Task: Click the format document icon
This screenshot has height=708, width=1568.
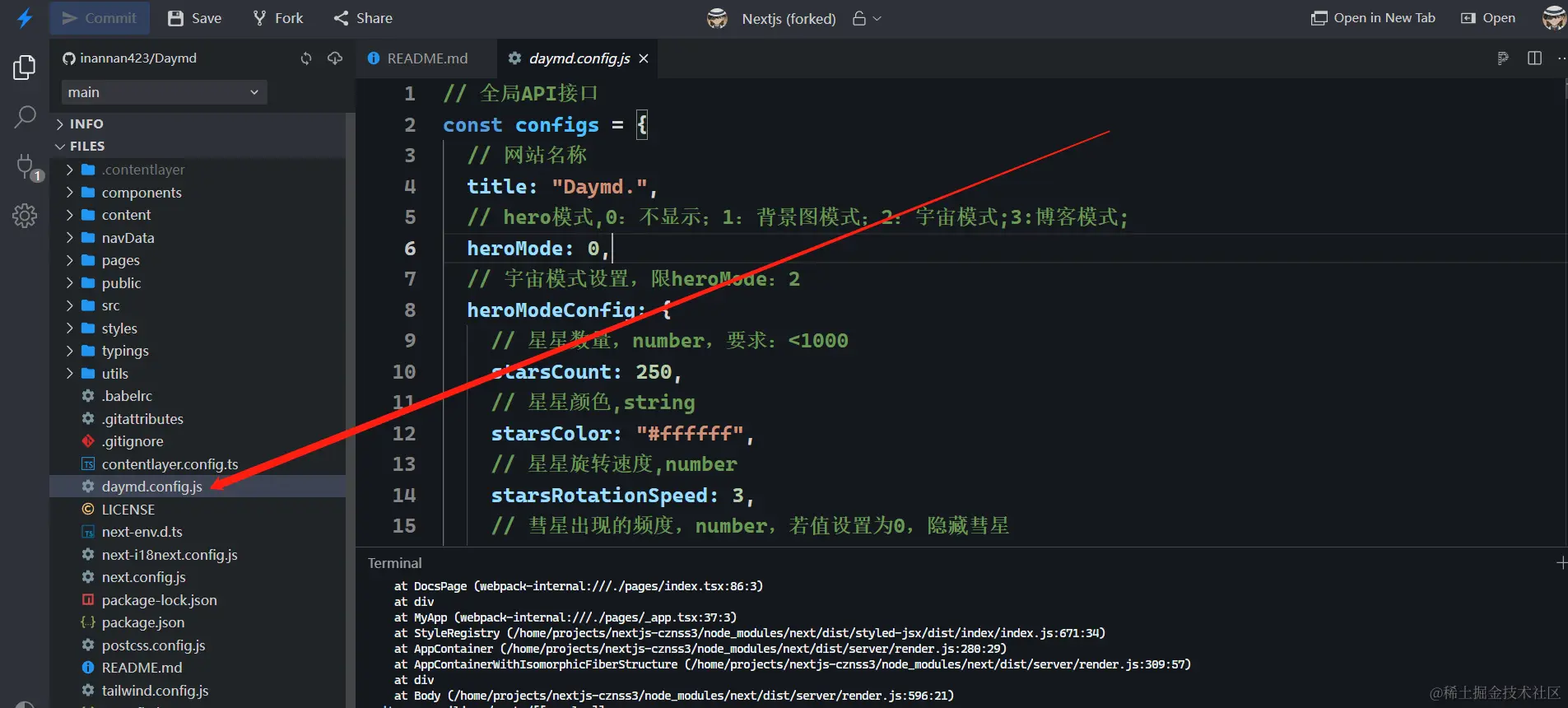Action: (1503, 58)
